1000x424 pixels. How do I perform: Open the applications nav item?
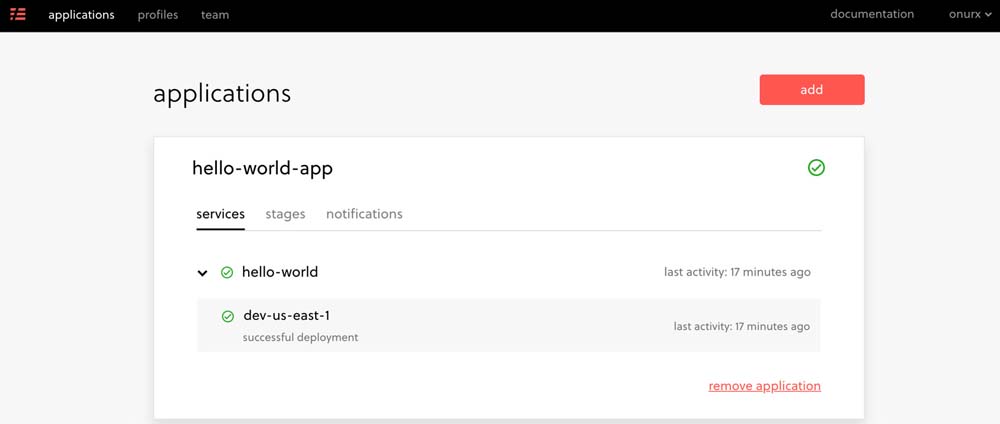click(x=81, y=15)
